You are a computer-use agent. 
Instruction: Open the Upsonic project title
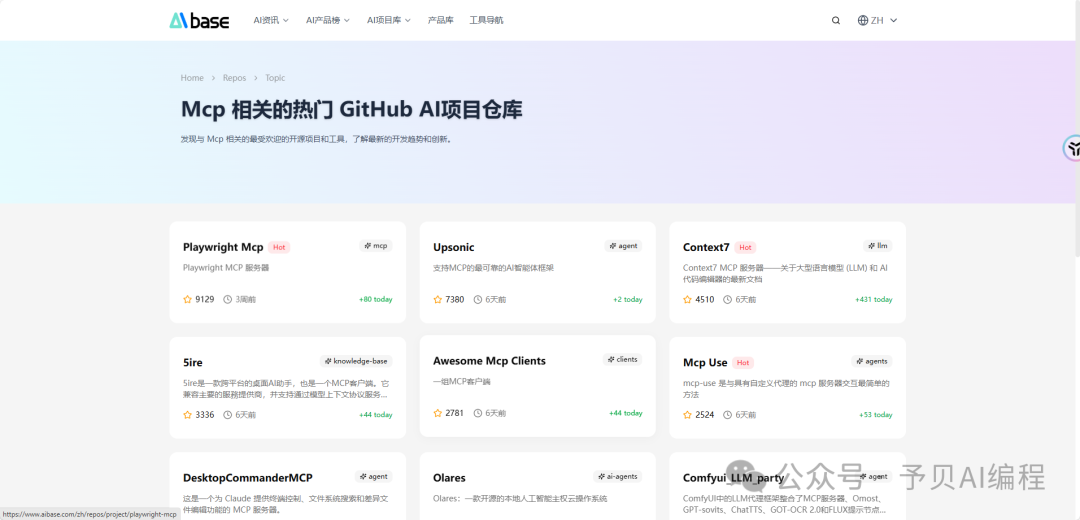[453, 247]
